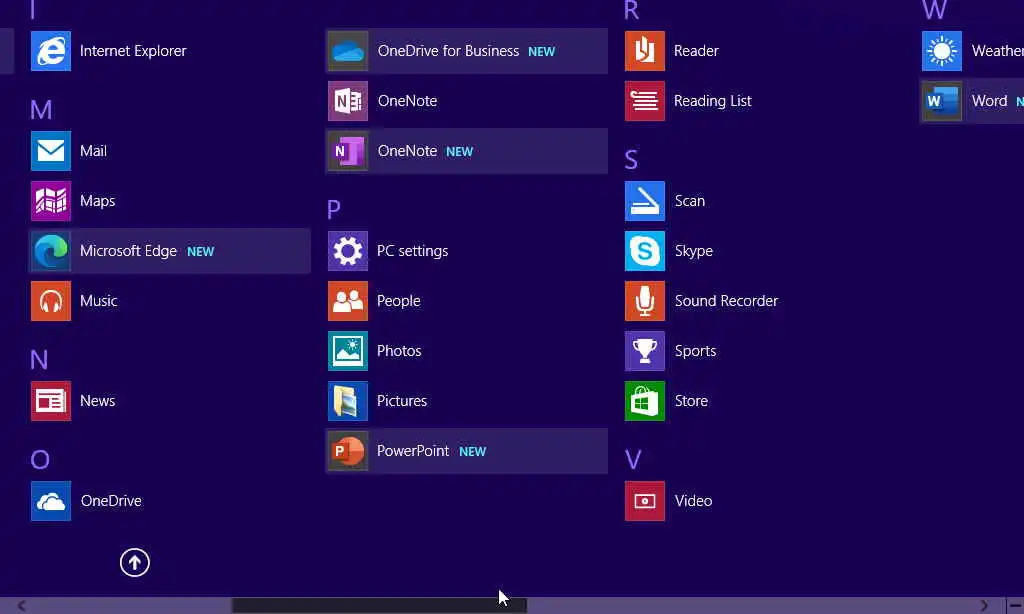Open the PC settings gear icon
1024x614 pixels.
348,251
